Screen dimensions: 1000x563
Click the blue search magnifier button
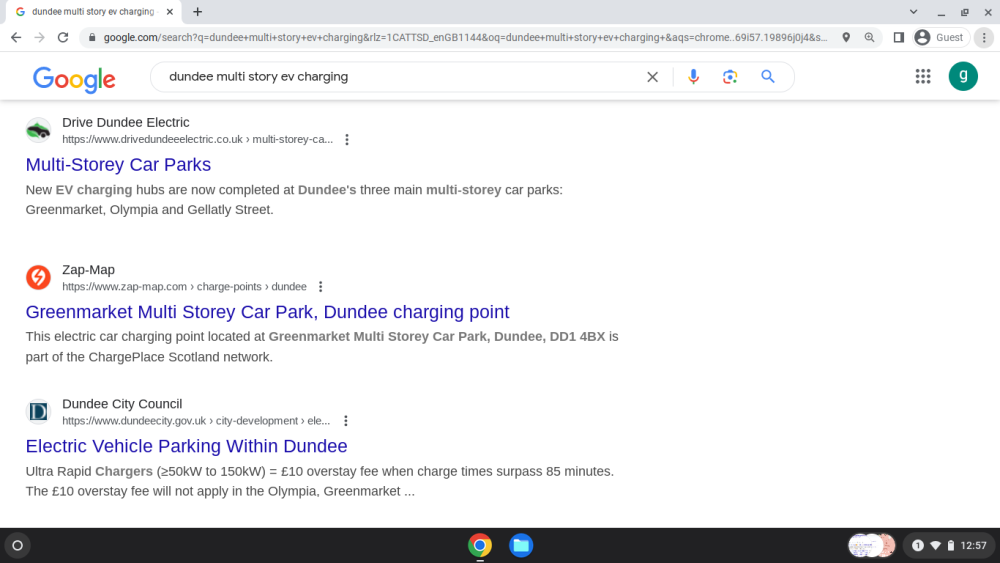point(768,77)
